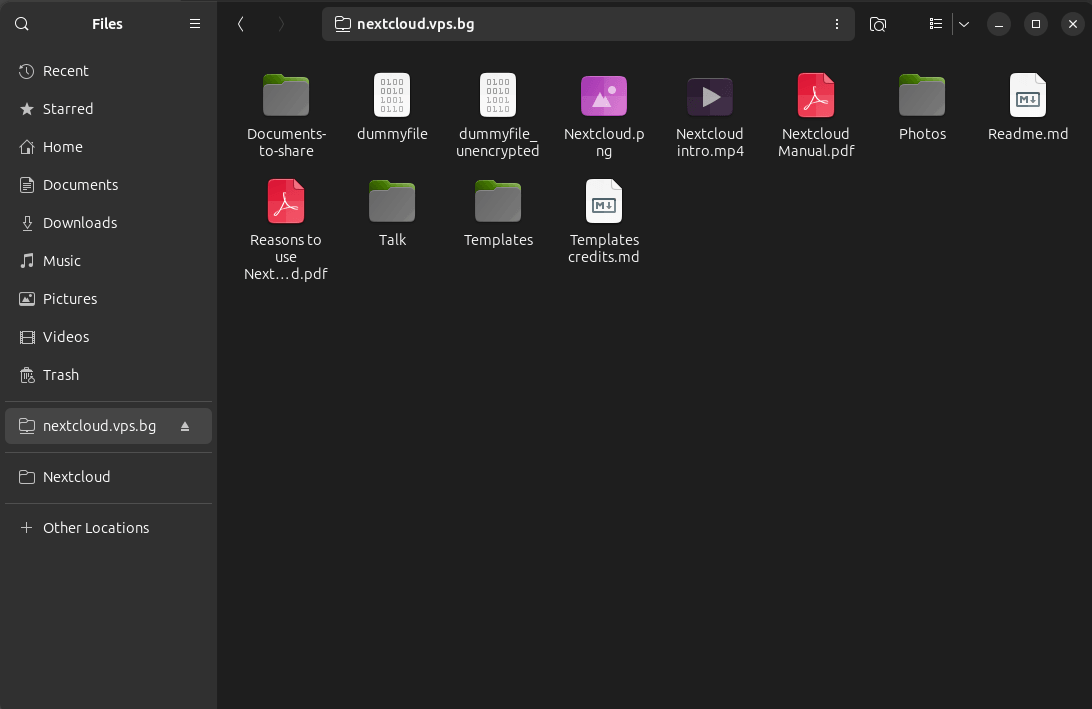The image size is (1092, 709).
Task: Click the Readme.md file name
Action: 1028,134
